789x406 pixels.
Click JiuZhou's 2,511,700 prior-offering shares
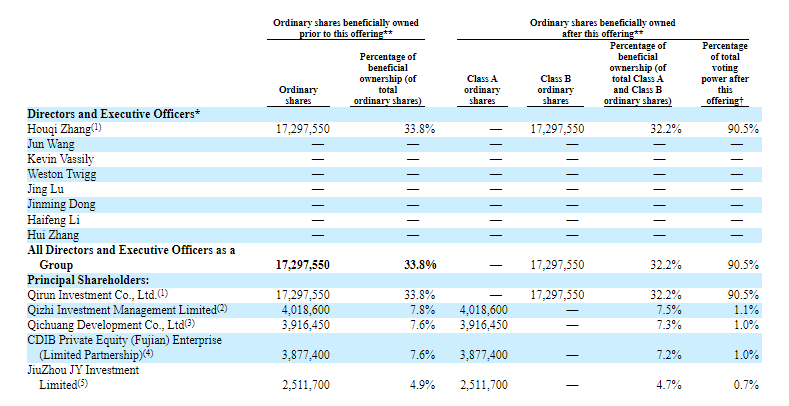[306, 385]
